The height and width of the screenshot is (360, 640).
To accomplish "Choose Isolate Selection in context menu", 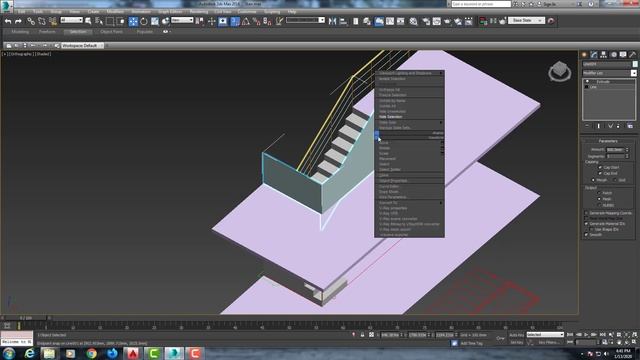I will (392, 79).
